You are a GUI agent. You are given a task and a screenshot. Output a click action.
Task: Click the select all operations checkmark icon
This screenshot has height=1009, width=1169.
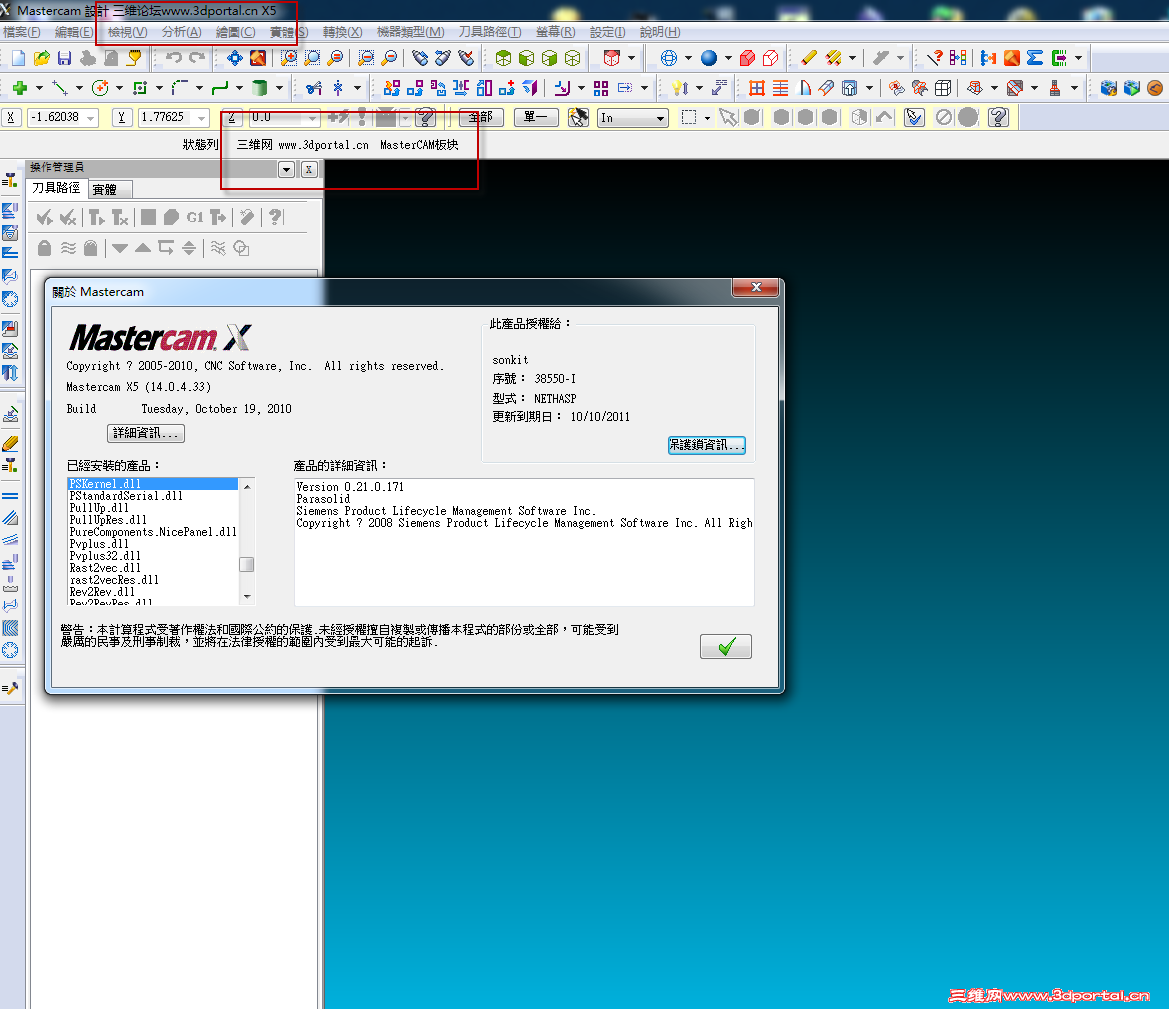pos(45,217)
